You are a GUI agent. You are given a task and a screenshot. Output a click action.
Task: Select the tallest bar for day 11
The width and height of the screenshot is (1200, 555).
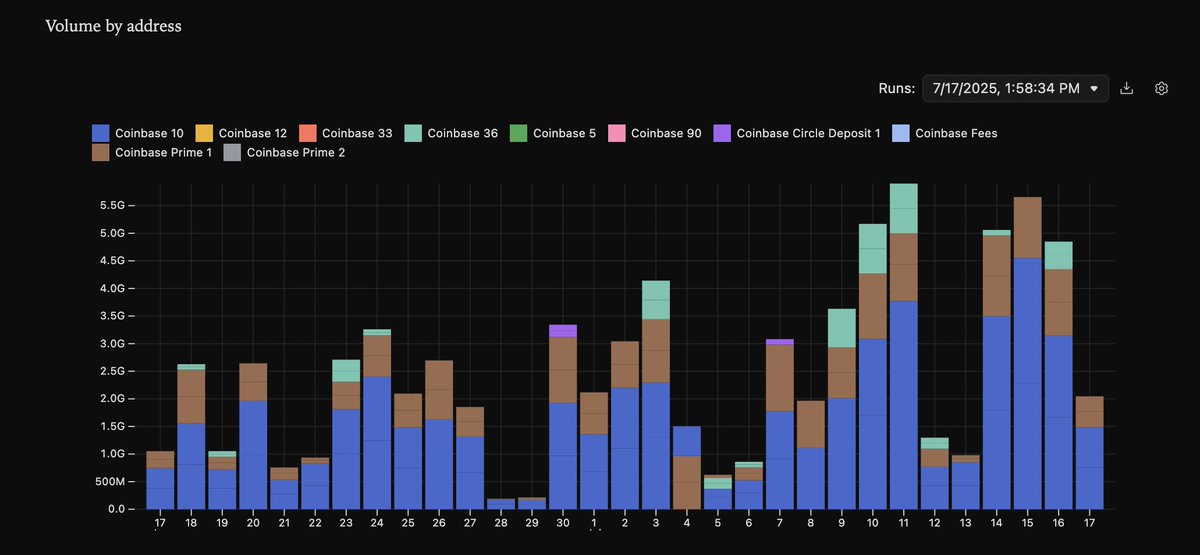pyautogui.click(x=904, y=346)
